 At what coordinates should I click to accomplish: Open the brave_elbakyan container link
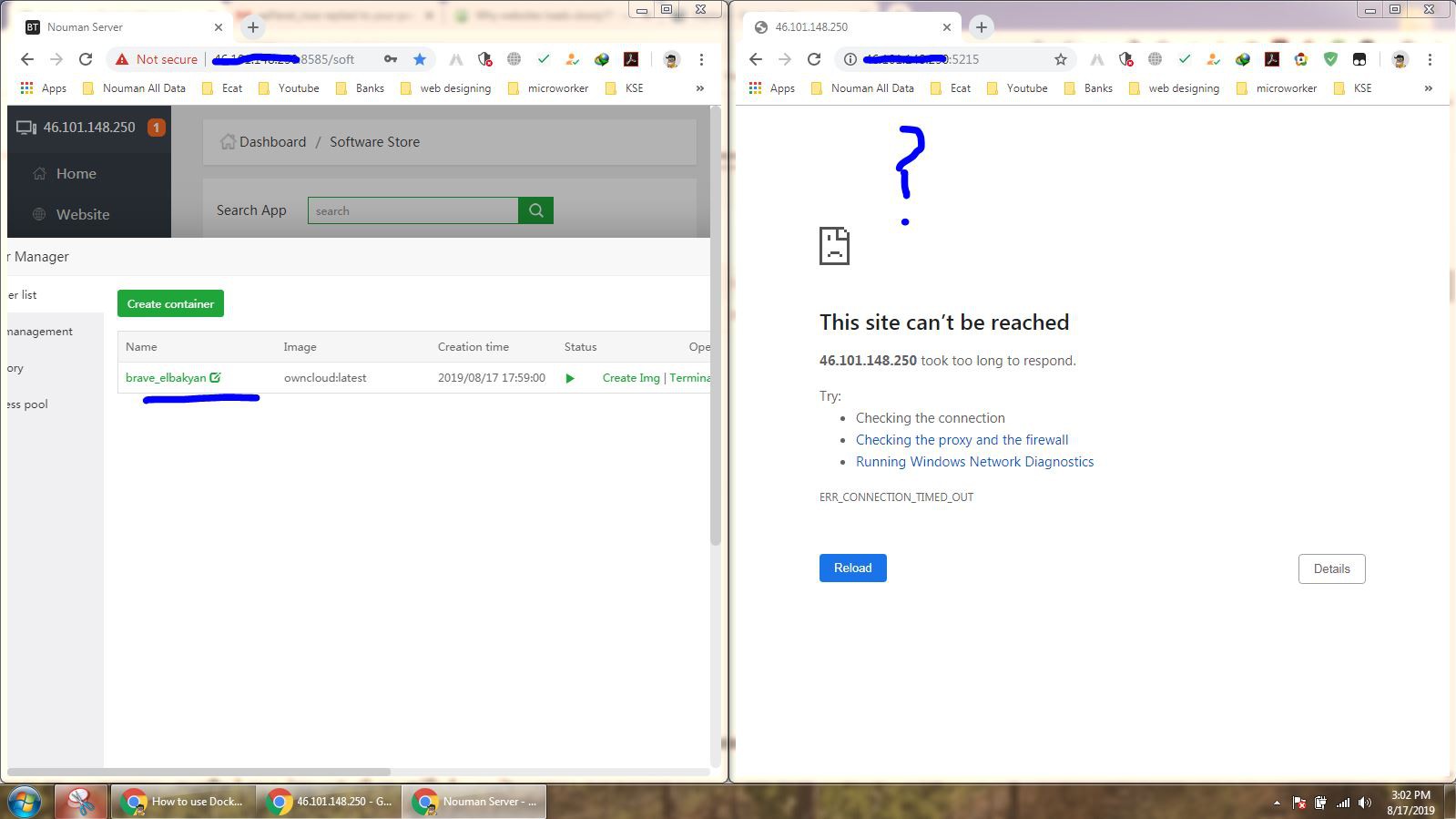click(x=166, y=378)
